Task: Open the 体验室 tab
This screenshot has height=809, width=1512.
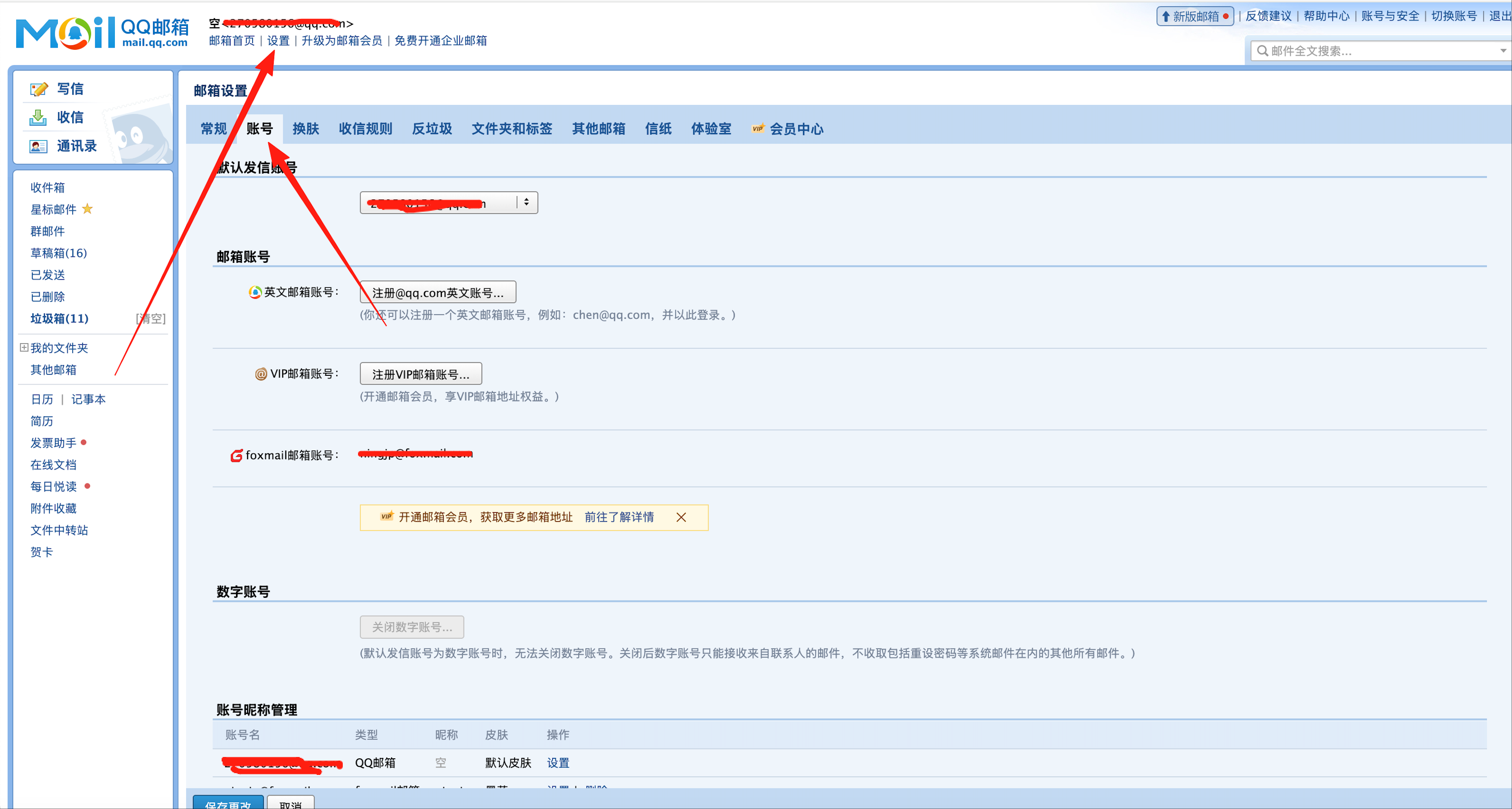Action: click(711, 128)
